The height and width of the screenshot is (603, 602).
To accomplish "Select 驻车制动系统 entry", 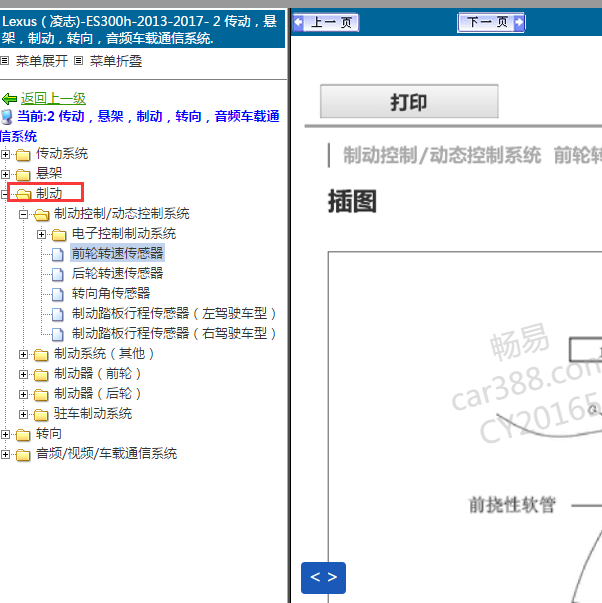I will pos(93,413).
